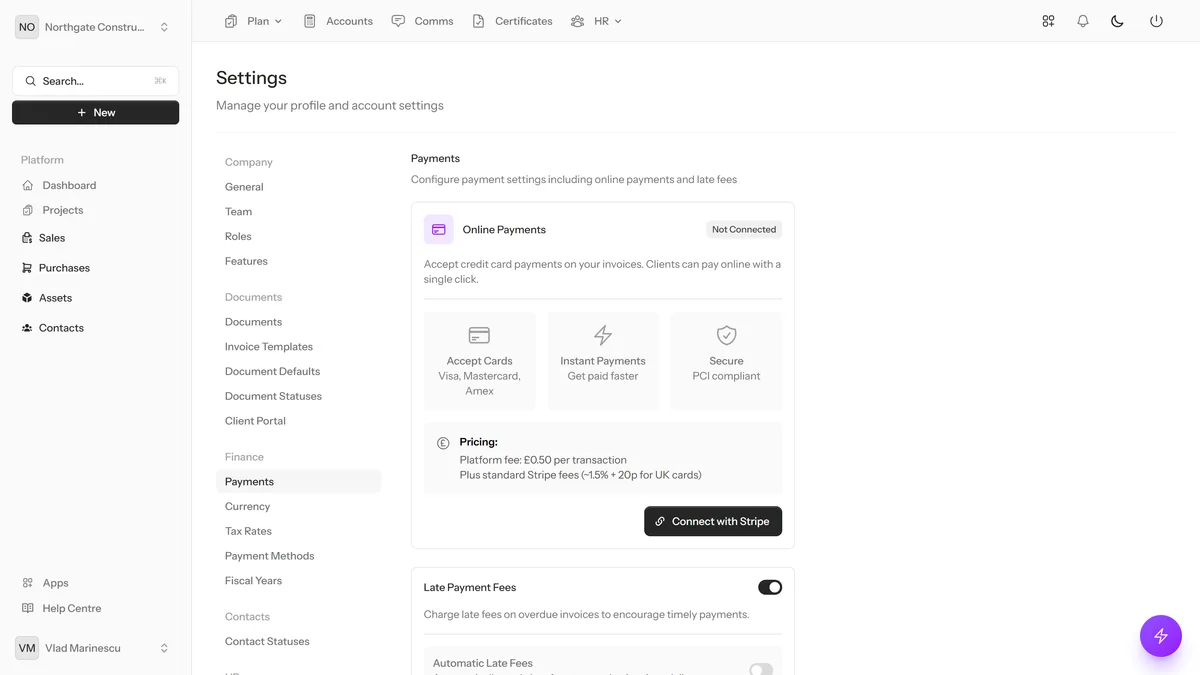Click the Comms chat bubble icon
Viewport: 1200px width, 675px height.
[x=398, y=21]
